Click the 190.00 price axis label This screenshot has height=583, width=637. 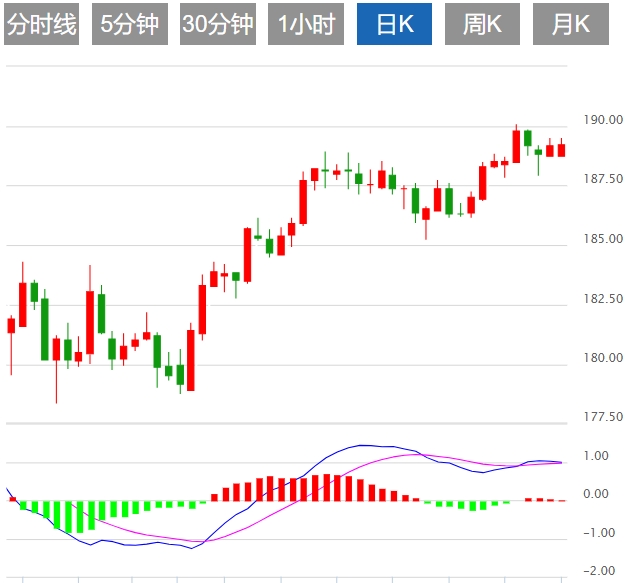603,120
